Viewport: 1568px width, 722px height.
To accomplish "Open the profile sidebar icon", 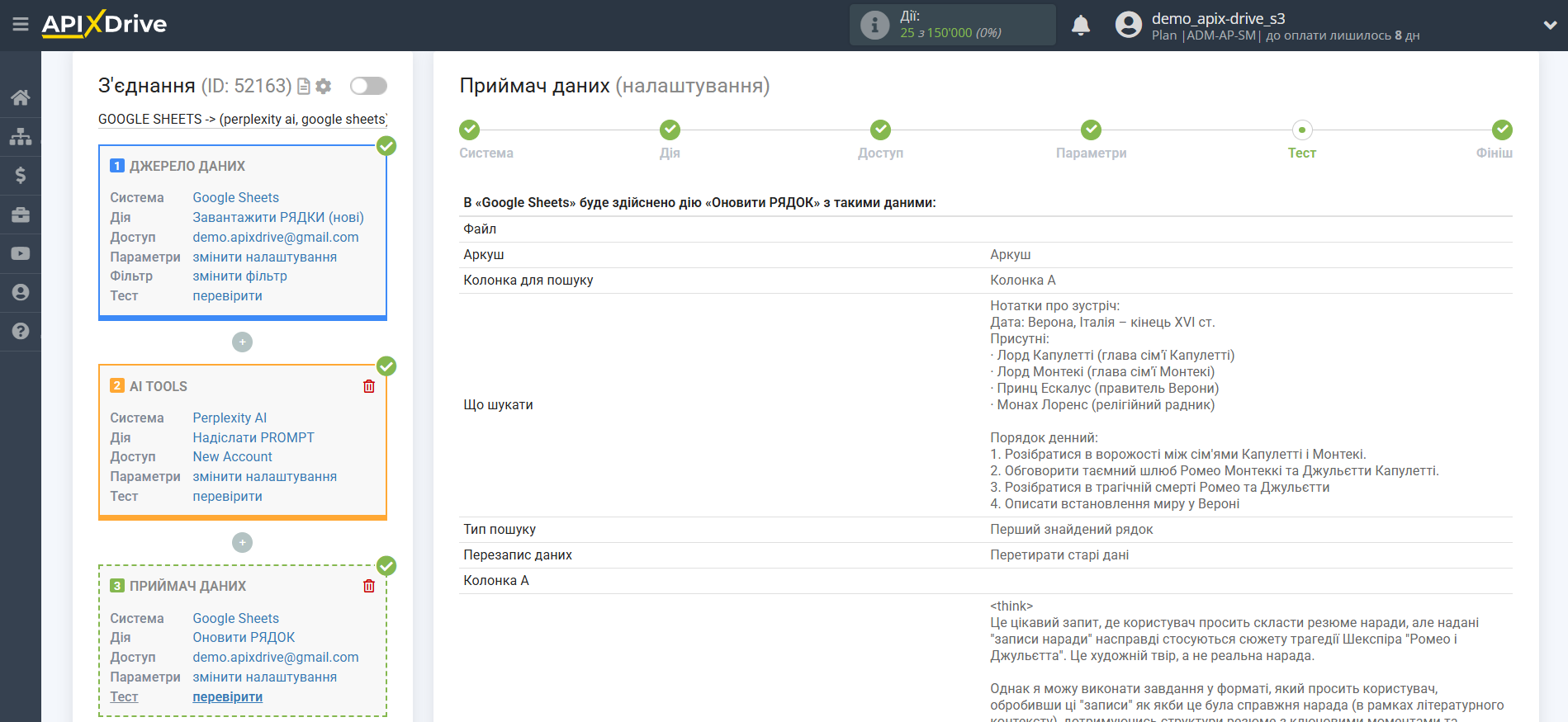I will point(21,292).
